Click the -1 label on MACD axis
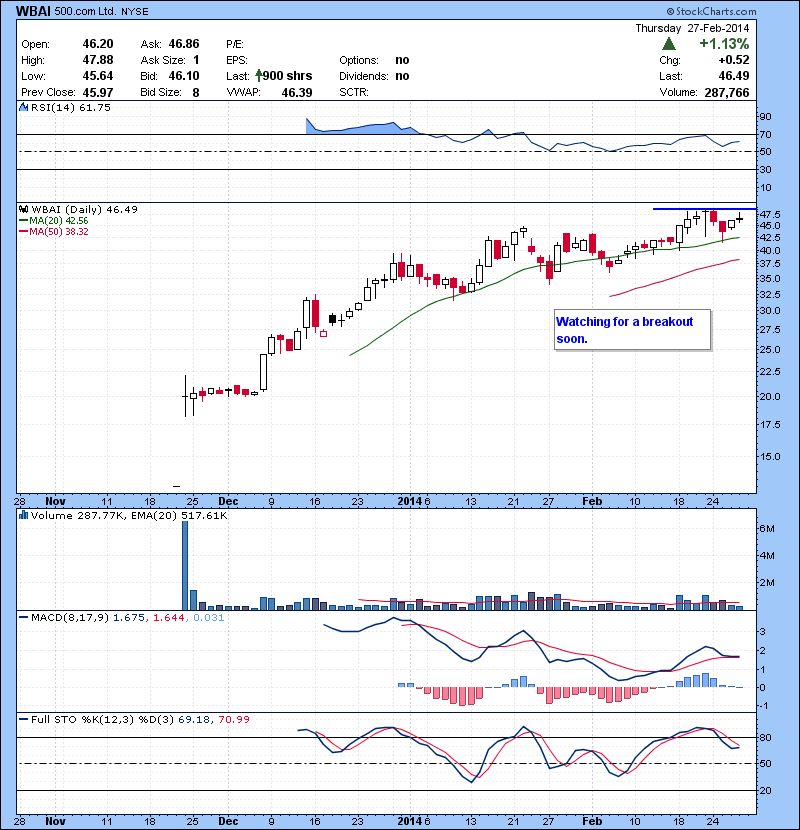The image size is (800, 830). [x=763, y=706]
